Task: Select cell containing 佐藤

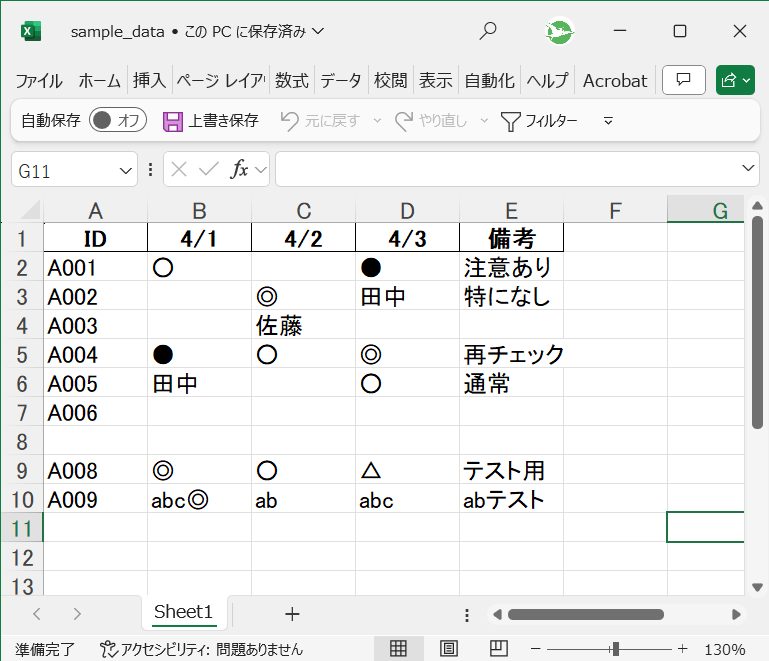Action: tap(303, 326)
